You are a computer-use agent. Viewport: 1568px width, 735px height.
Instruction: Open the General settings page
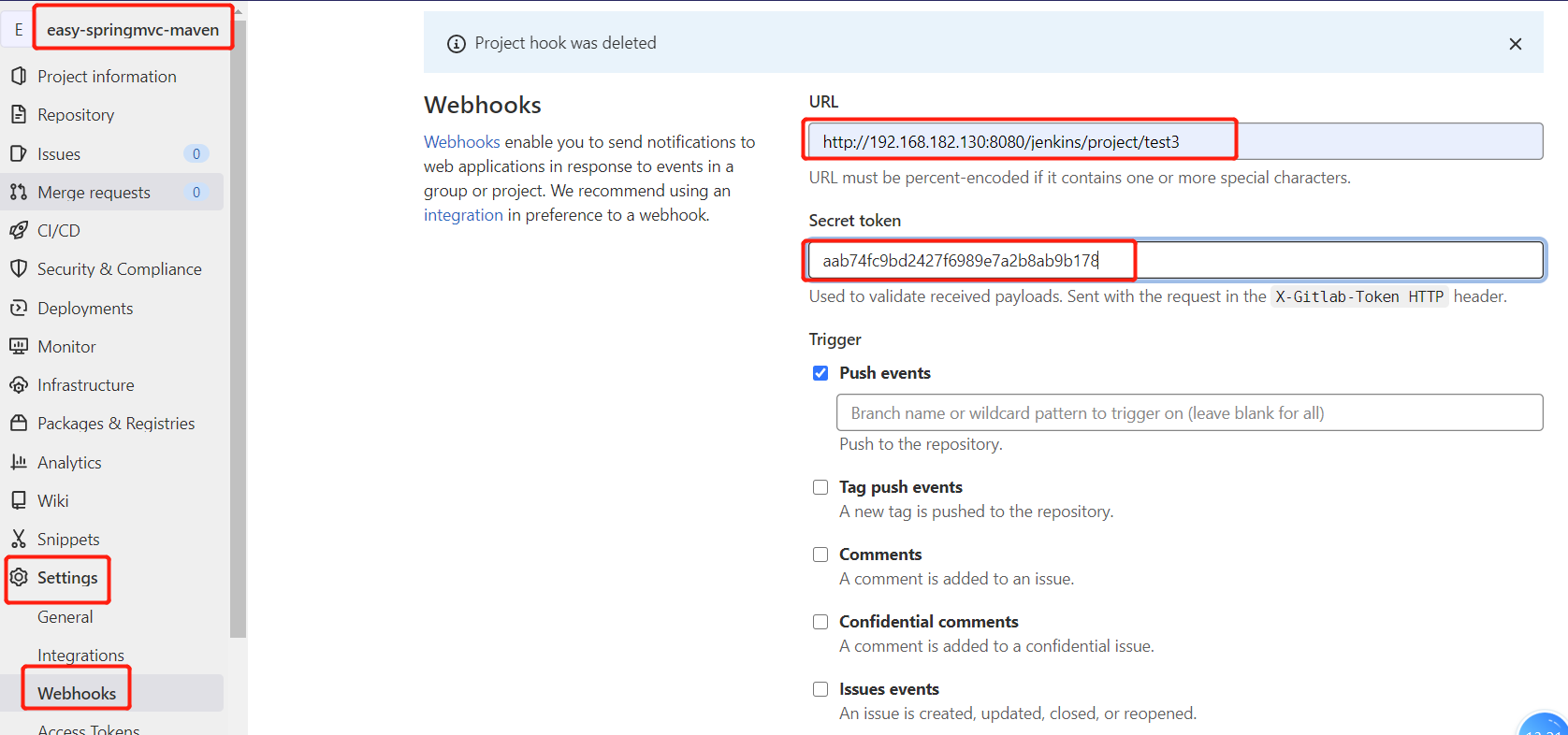click(x=65, y=616)
